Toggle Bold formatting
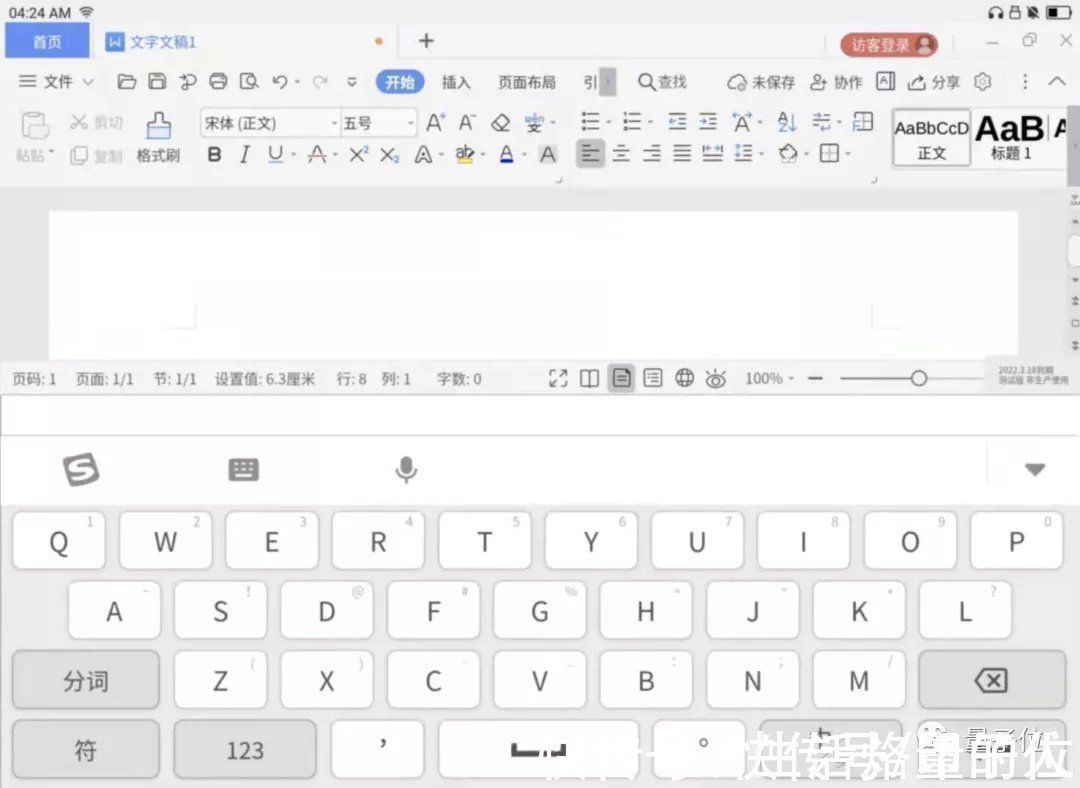Viewport: 1080px width, 788px height. click(213, 155)
